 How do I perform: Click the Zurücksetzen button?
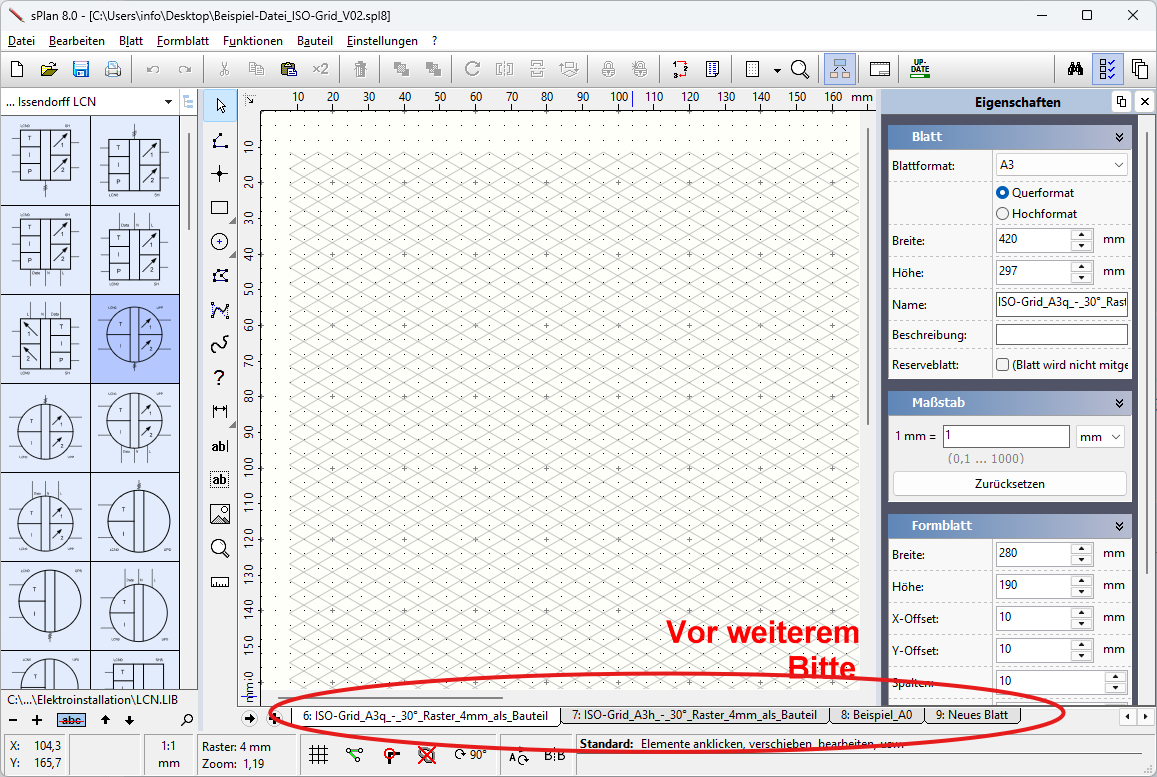(1009, 484)
